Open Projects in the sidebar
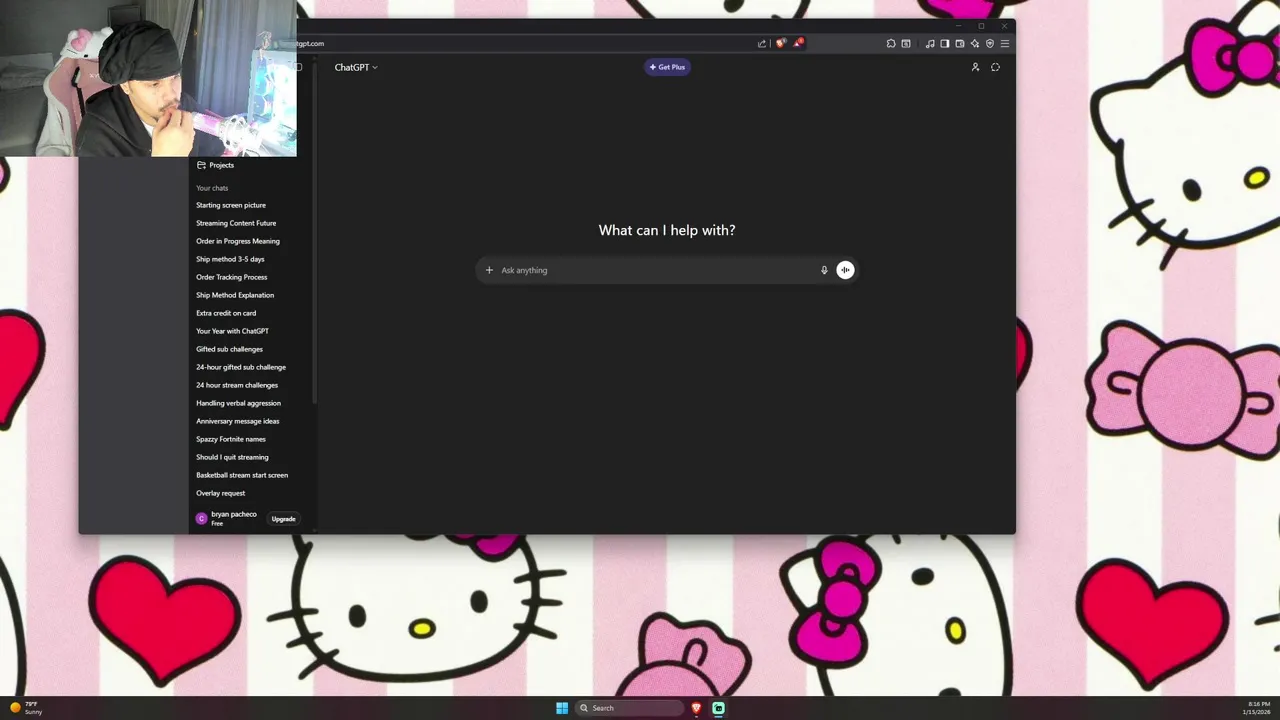Screen dimensions: 1280x720 pos(215,165)
